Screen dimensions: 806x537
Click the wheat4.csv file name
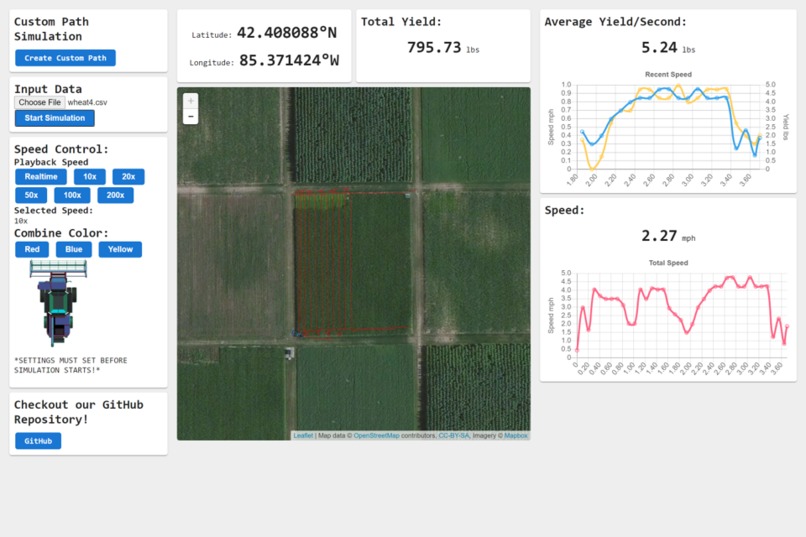pyautogui.click(x=87, y=102)
